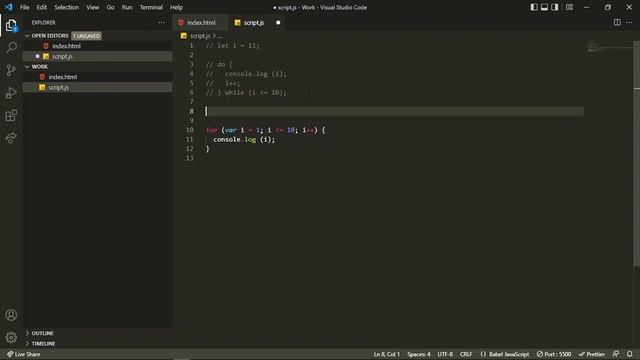This screenshot has width=640, height=360.
Task: Change UTF-8 file encoding
Action: pyautogui.click(x=445, y=354)
